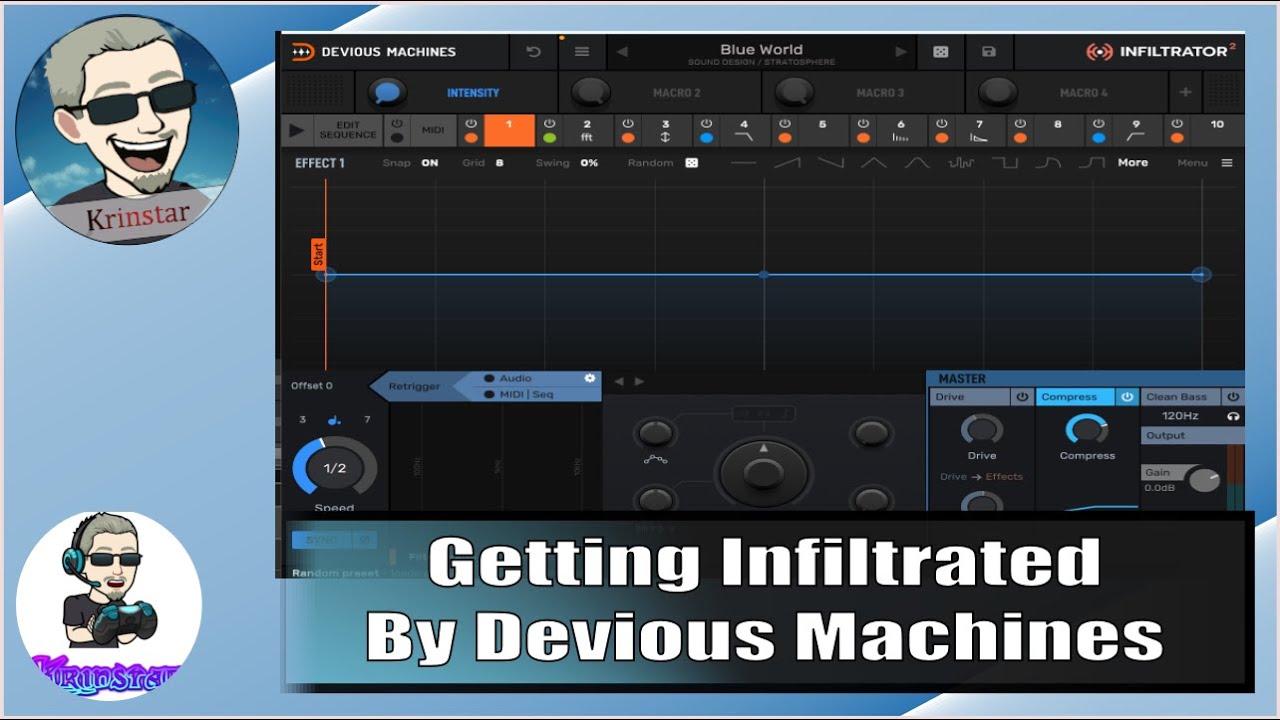Screen dimensions: 1280x720
Task: Expand More shape presets
Action: (1133, 163)
